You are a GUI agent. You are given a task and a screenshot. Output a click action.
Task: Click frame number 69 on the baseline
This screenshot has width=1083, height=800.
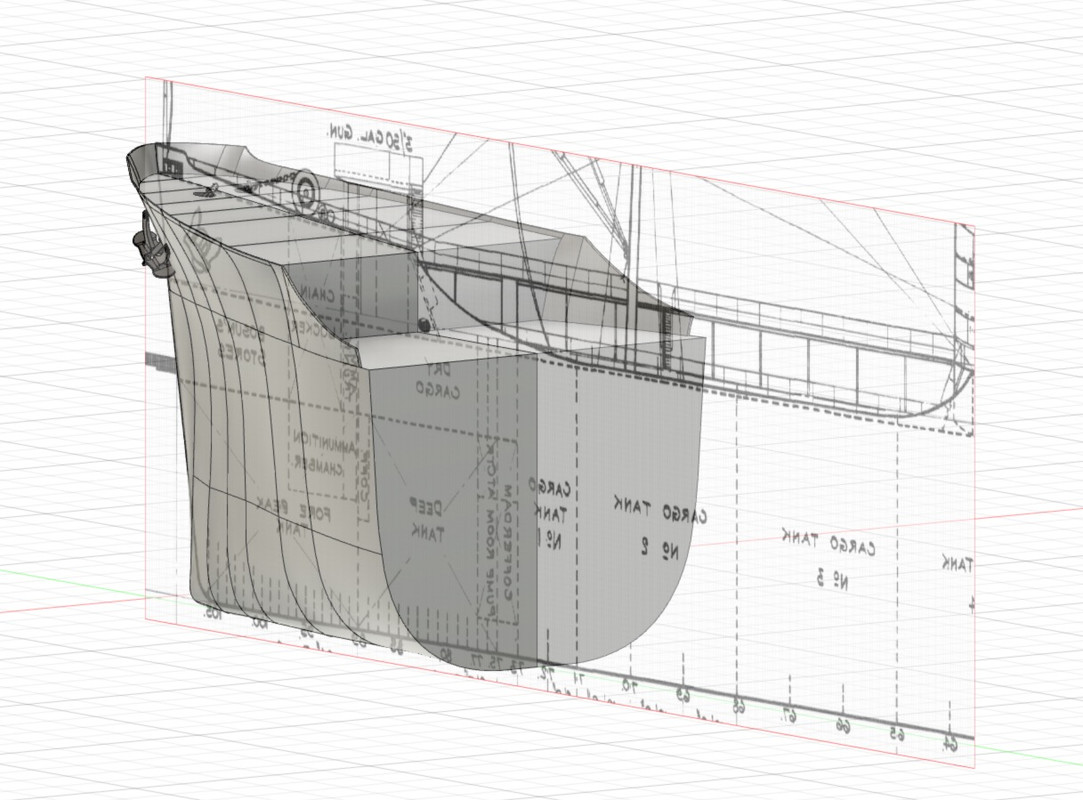682,694
